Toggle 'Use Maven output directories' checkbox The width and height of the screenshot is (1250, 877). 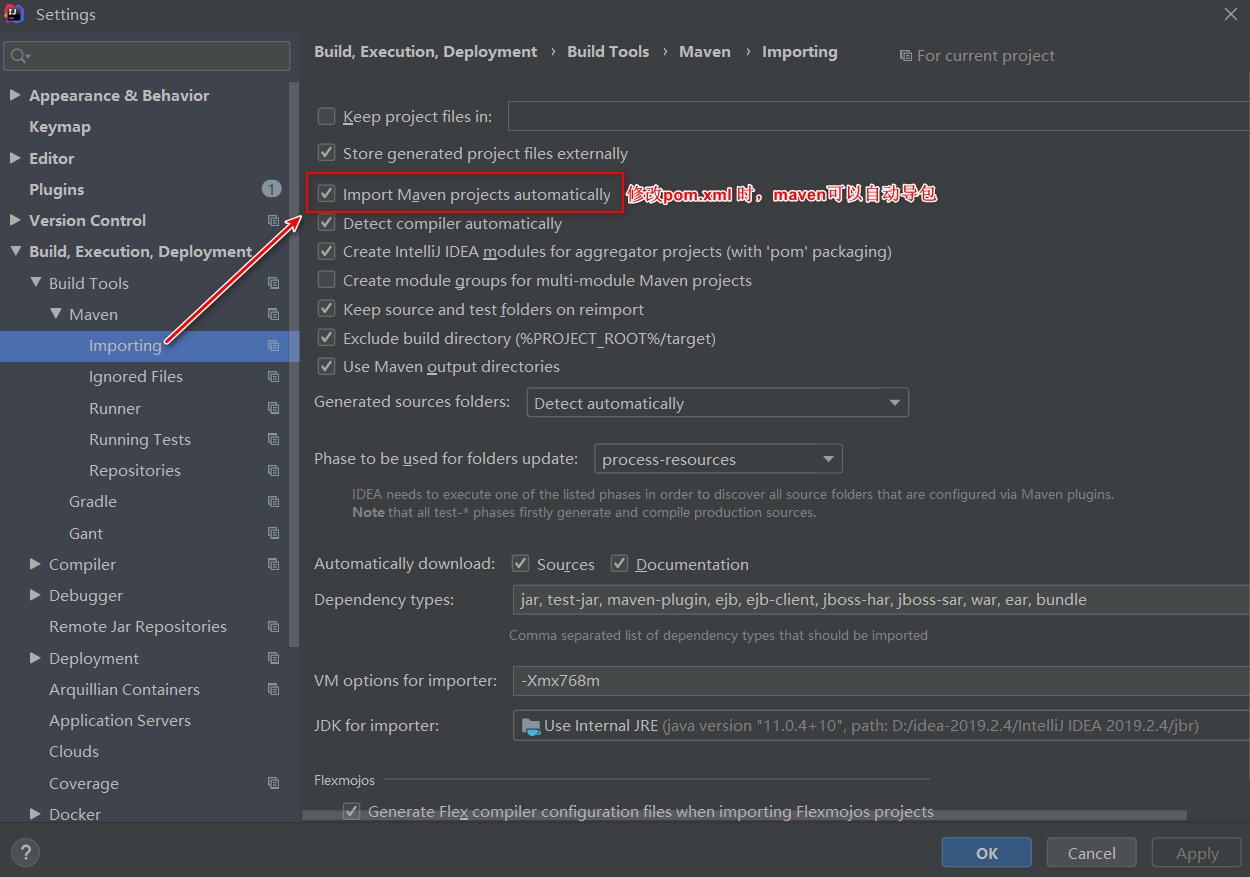click(x=326, y=366)
